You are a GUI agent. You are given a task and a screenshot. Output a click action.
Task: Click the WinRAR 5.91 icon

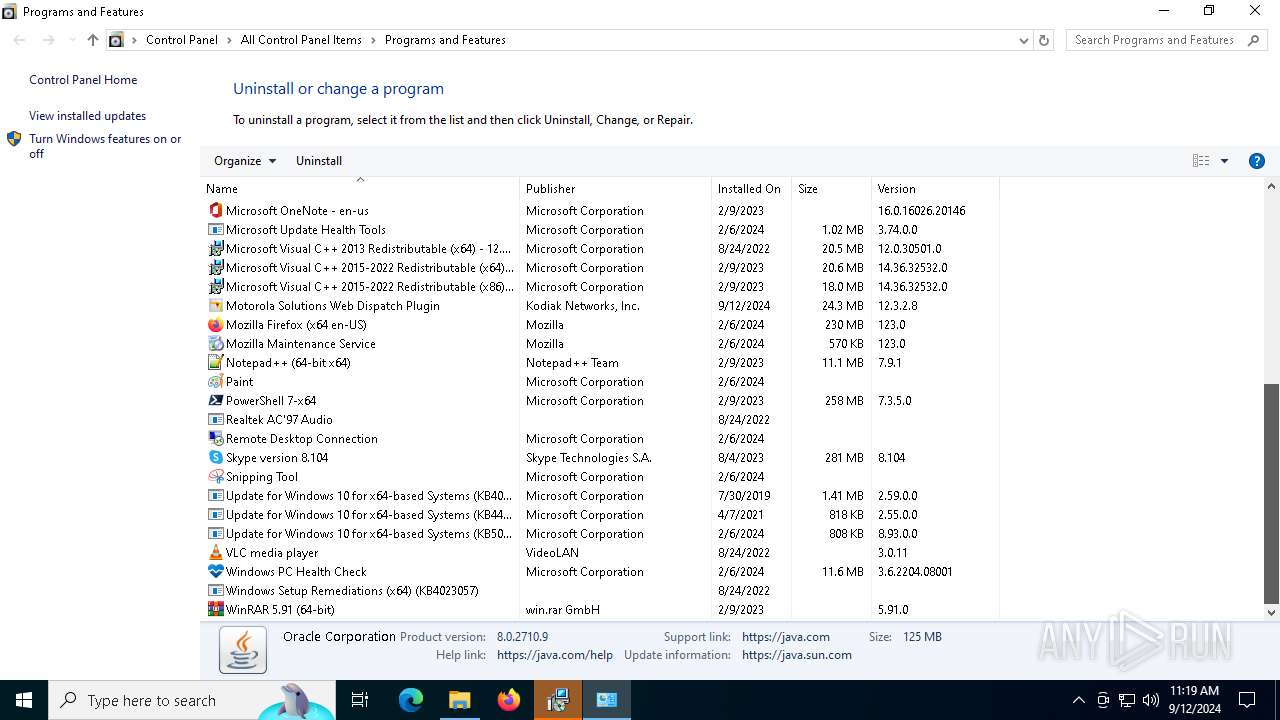pos(215,610)
